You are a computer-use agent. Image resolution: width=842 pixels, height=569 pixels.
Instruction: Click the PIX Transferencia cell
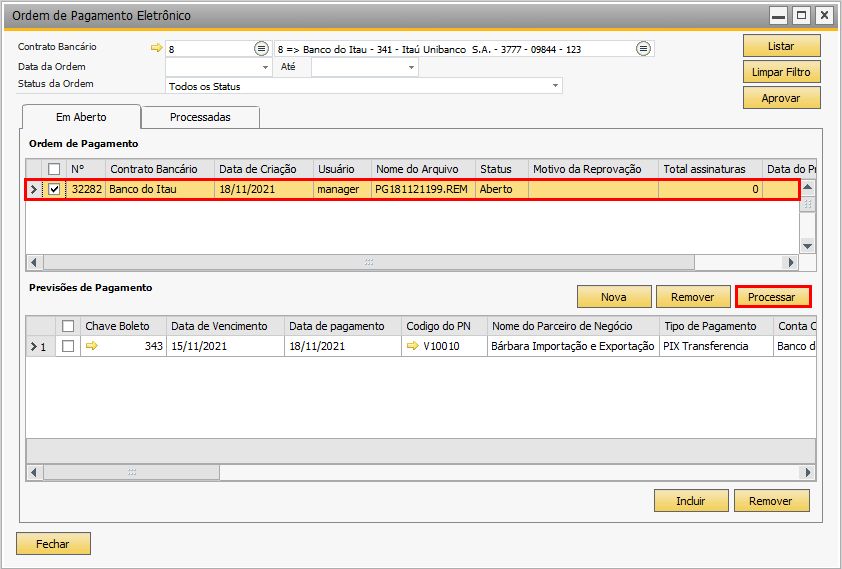(x=716, y=346)
